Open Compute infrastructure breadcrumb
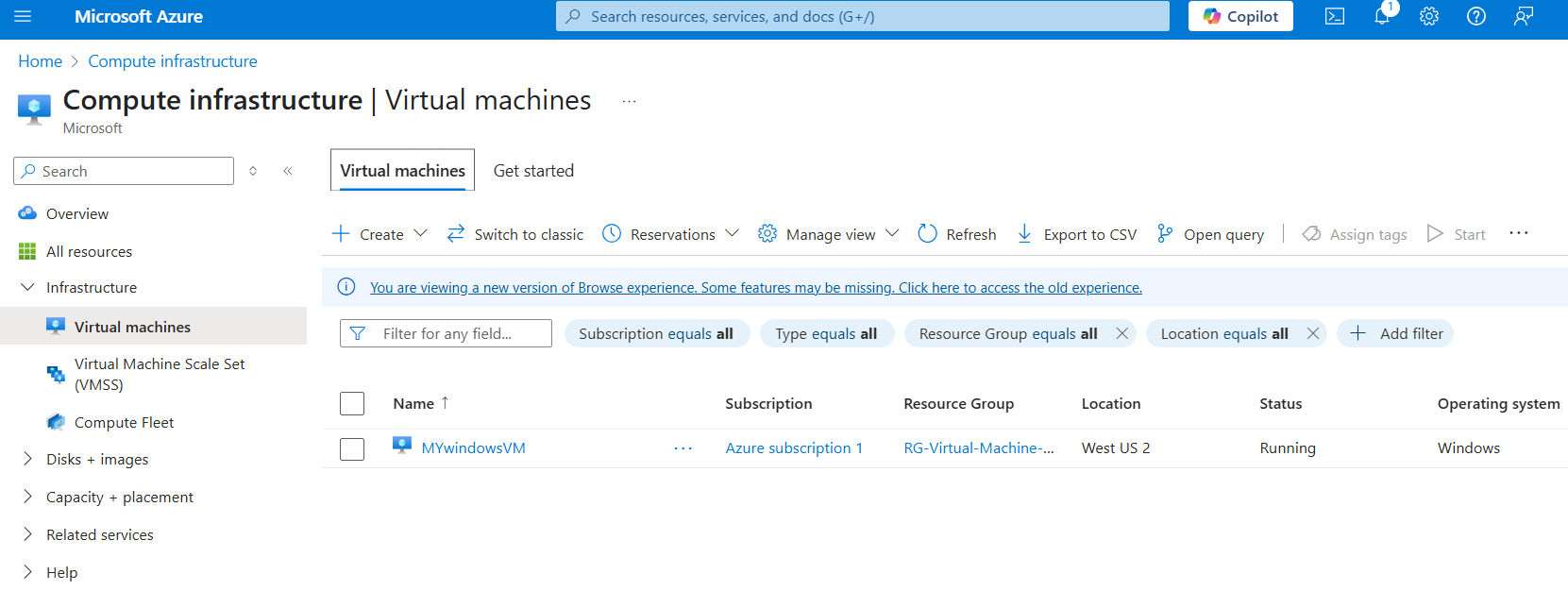 173,61
